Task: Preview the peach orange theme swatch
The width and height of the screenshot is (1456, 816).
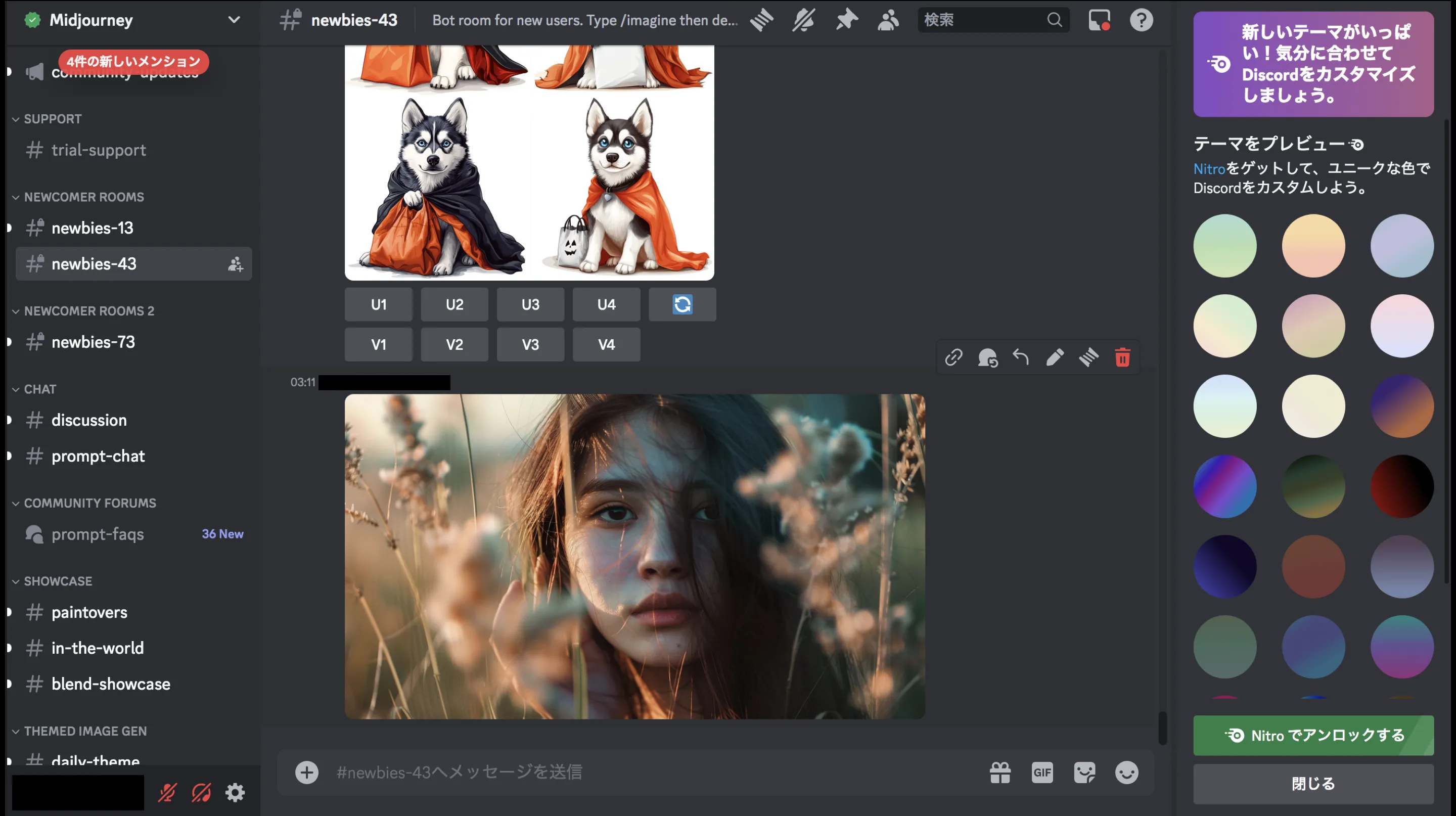Action: [x=1313, y=245]
